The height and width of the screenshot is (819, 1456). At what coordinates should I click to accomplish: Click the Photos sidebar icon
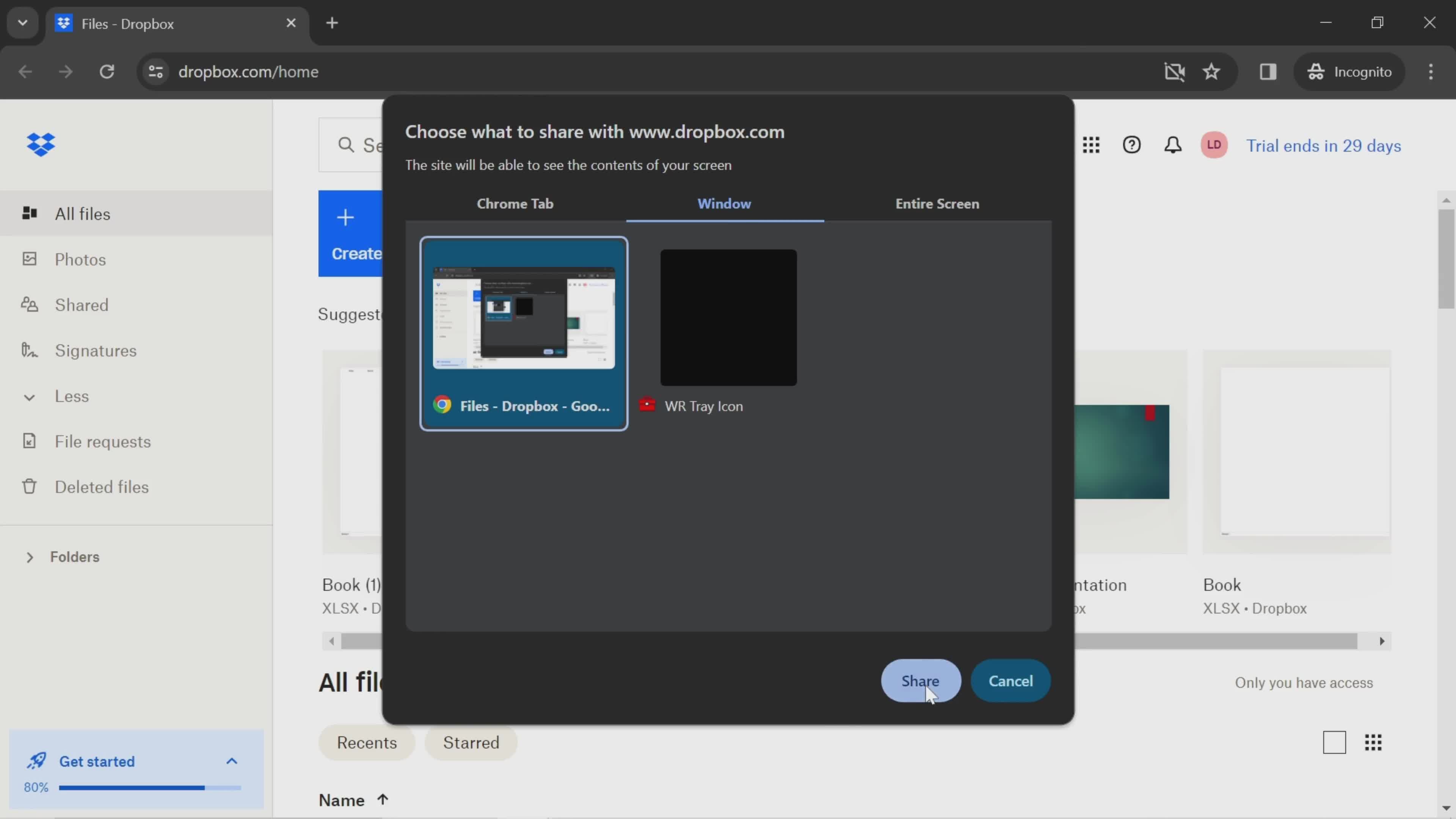(30, 259)
